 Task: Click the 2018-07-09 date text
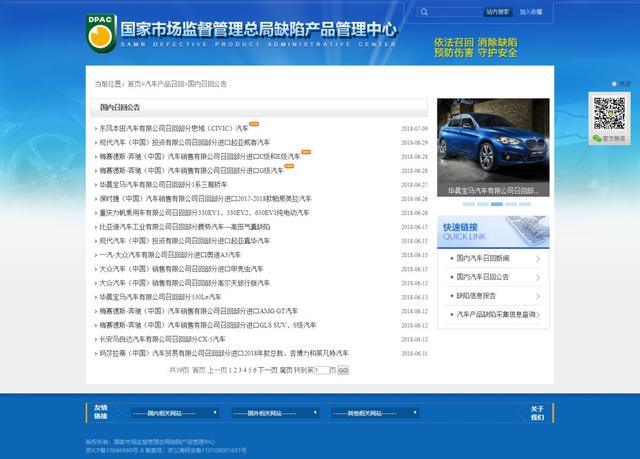[x=414, y=129]
